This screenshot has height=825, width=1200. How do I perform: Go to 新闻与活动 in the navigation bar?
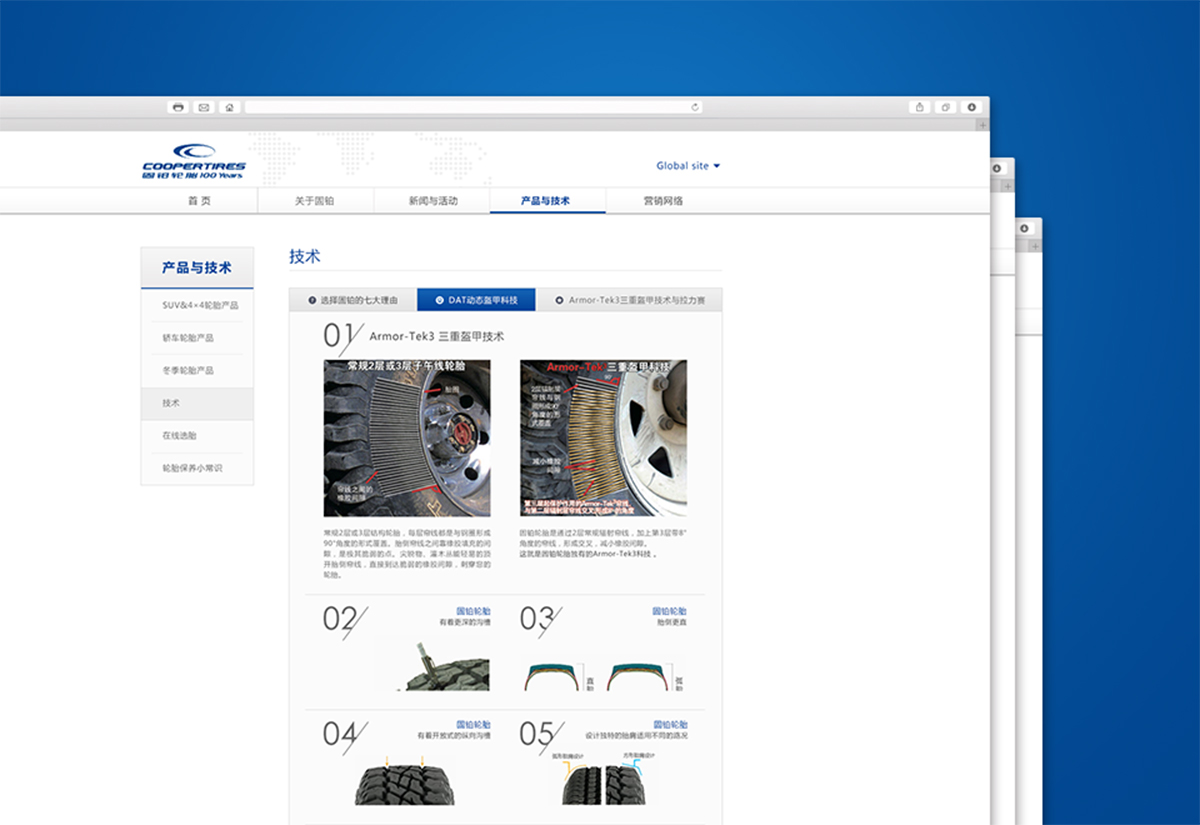pos(432,201)
